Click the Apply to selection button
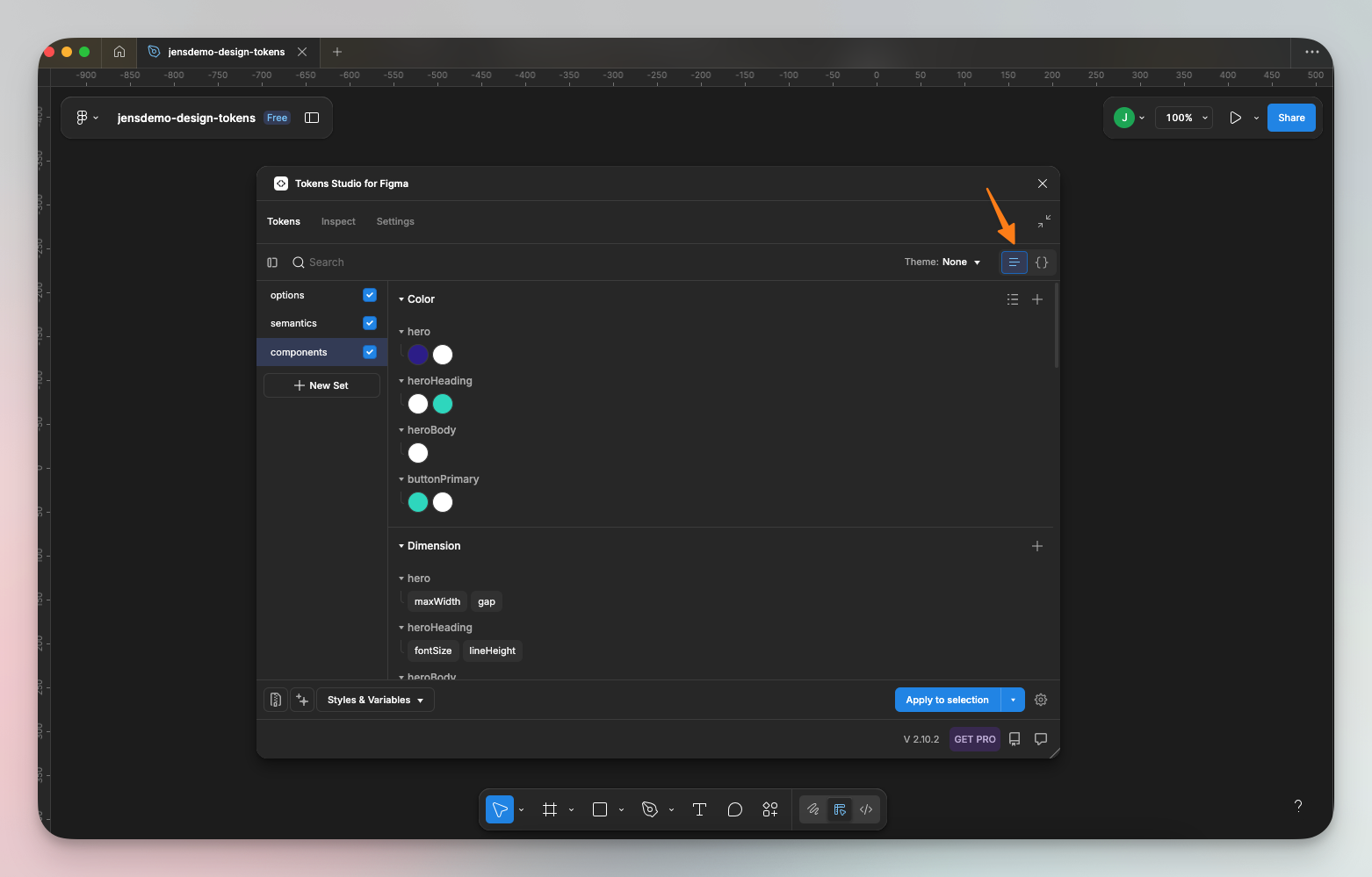 click(948, 700)
